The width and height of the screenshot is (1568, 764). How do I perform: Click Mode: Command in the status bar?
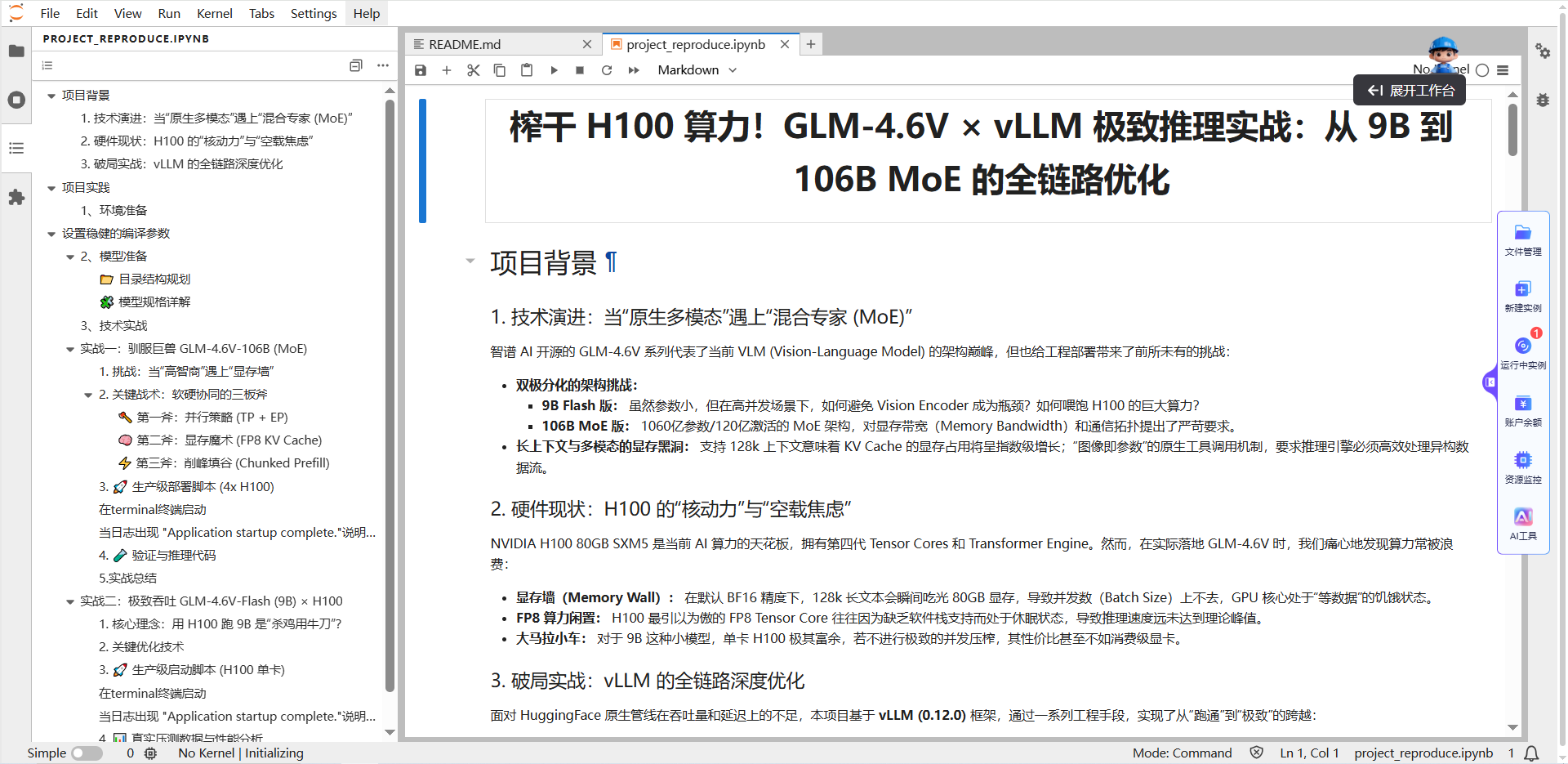tap(1182, 753)
